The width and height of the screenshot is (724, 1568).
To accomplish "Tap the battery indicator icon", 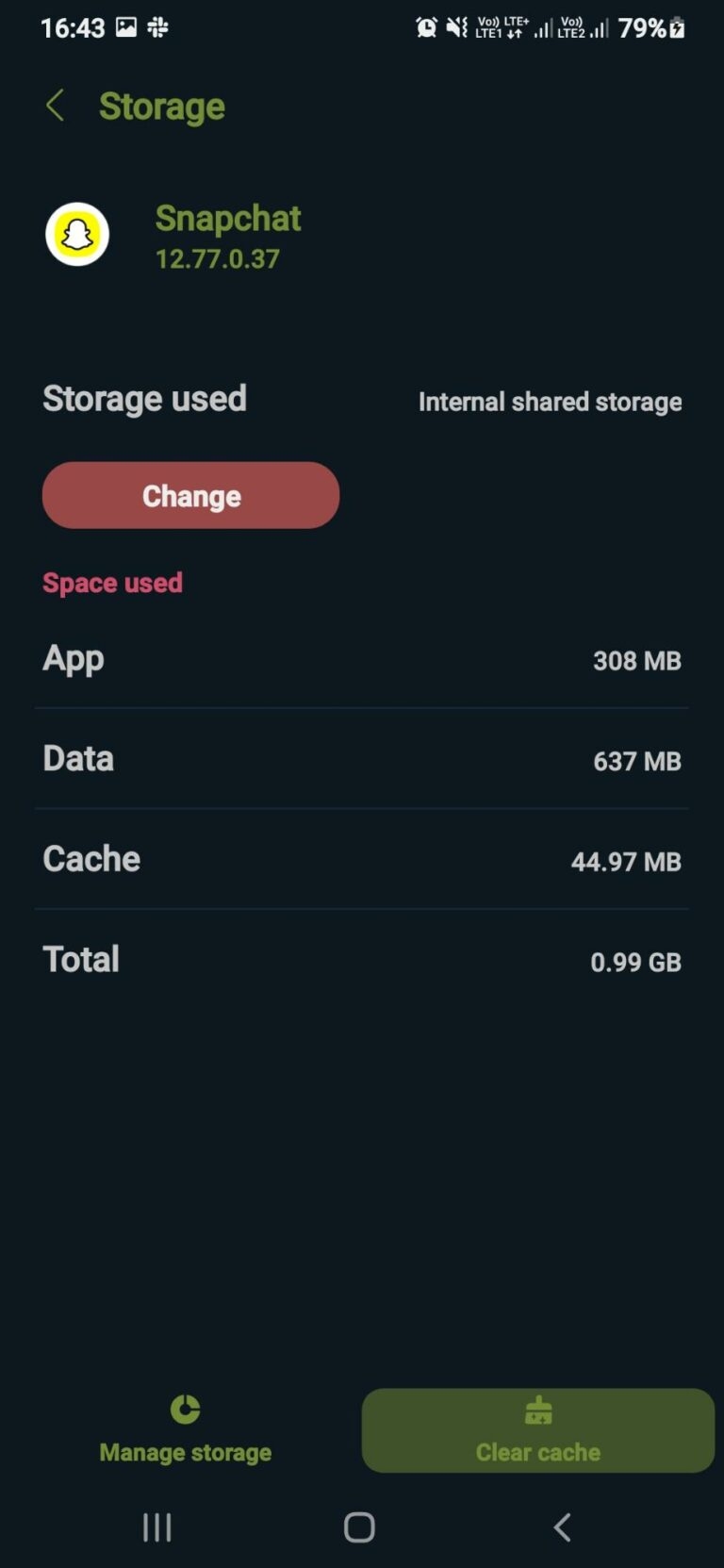I will pos(677,28).
